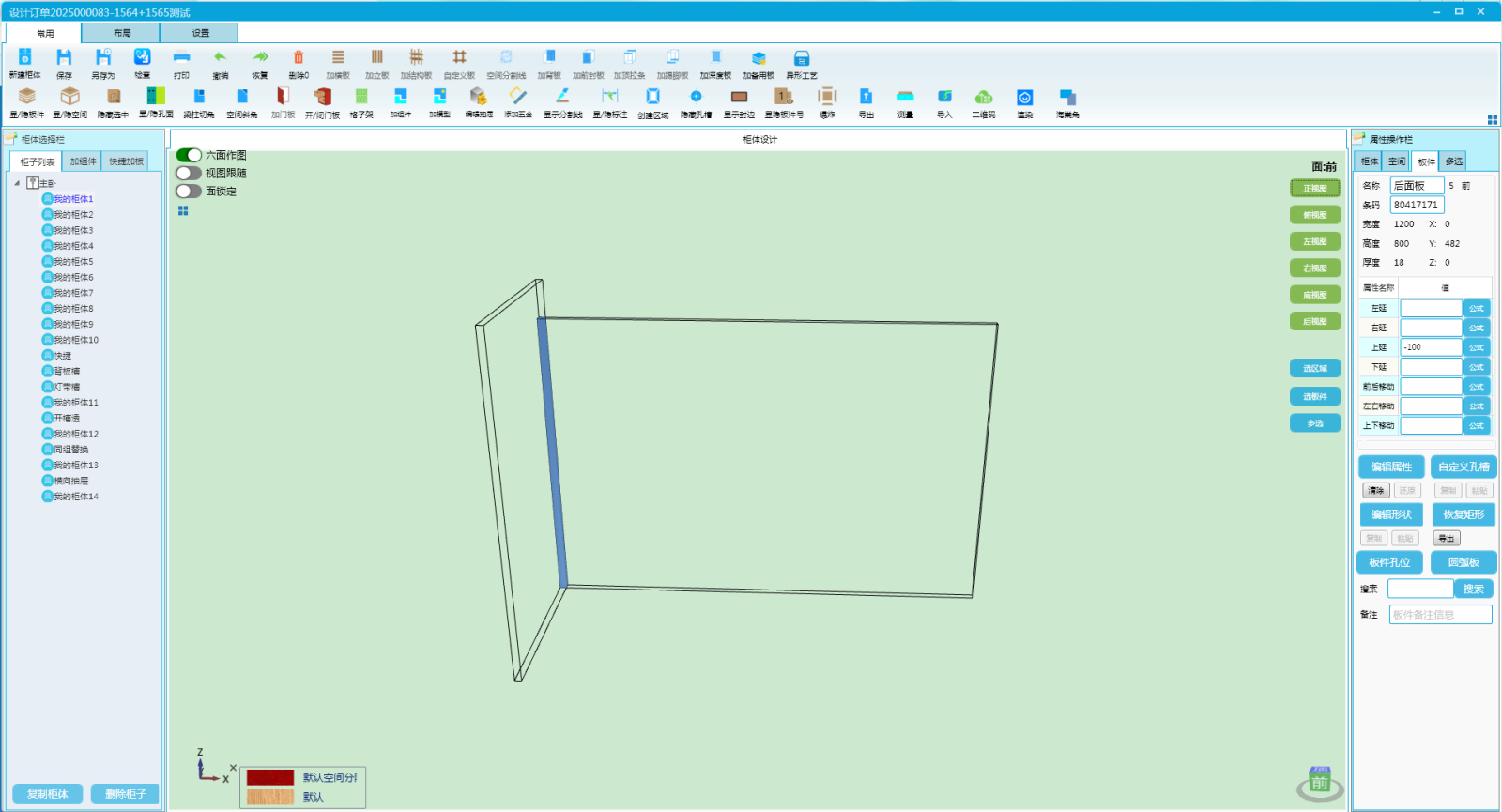Click the 名称 field showing 后面板

tap(1417, 186)
